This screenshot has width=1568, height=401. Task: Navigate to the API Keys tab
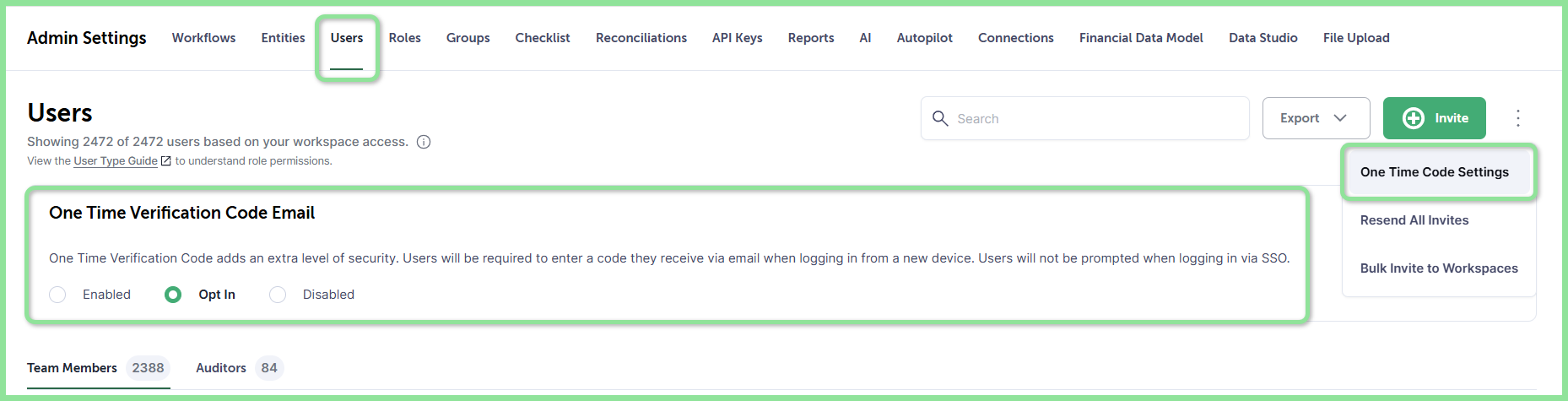click(x=737, y=38)
